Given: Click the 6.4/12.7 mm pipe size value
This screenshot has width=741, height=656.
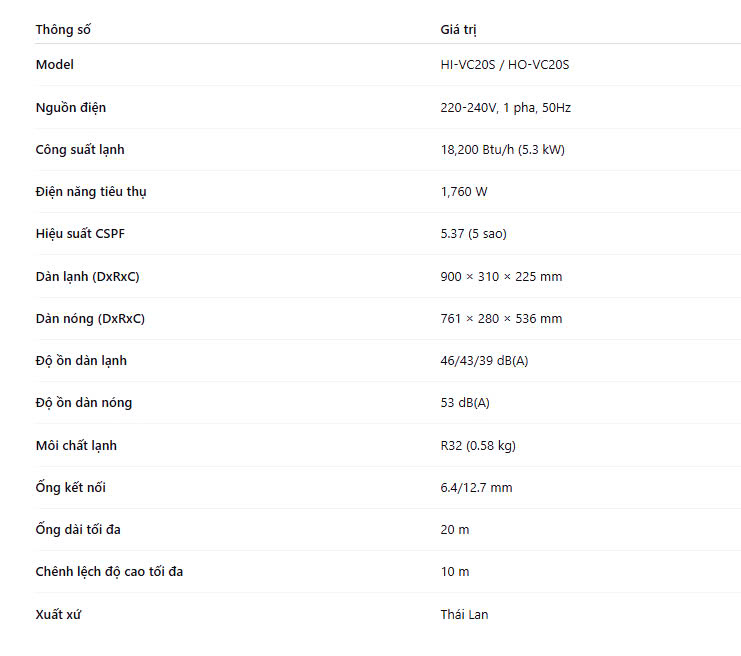Looking at the screenshot, I should 476,488.
